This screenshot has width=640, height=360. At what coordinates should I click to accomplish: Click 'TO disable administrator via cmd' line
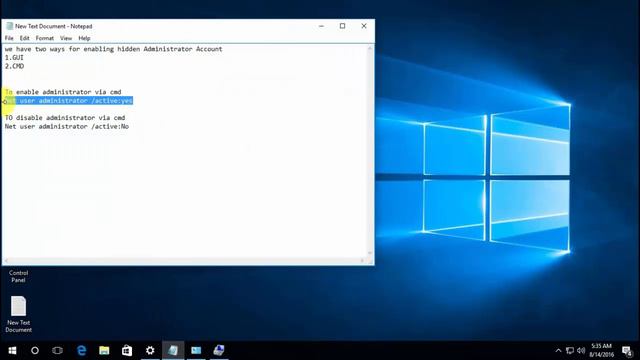point(65,118)
